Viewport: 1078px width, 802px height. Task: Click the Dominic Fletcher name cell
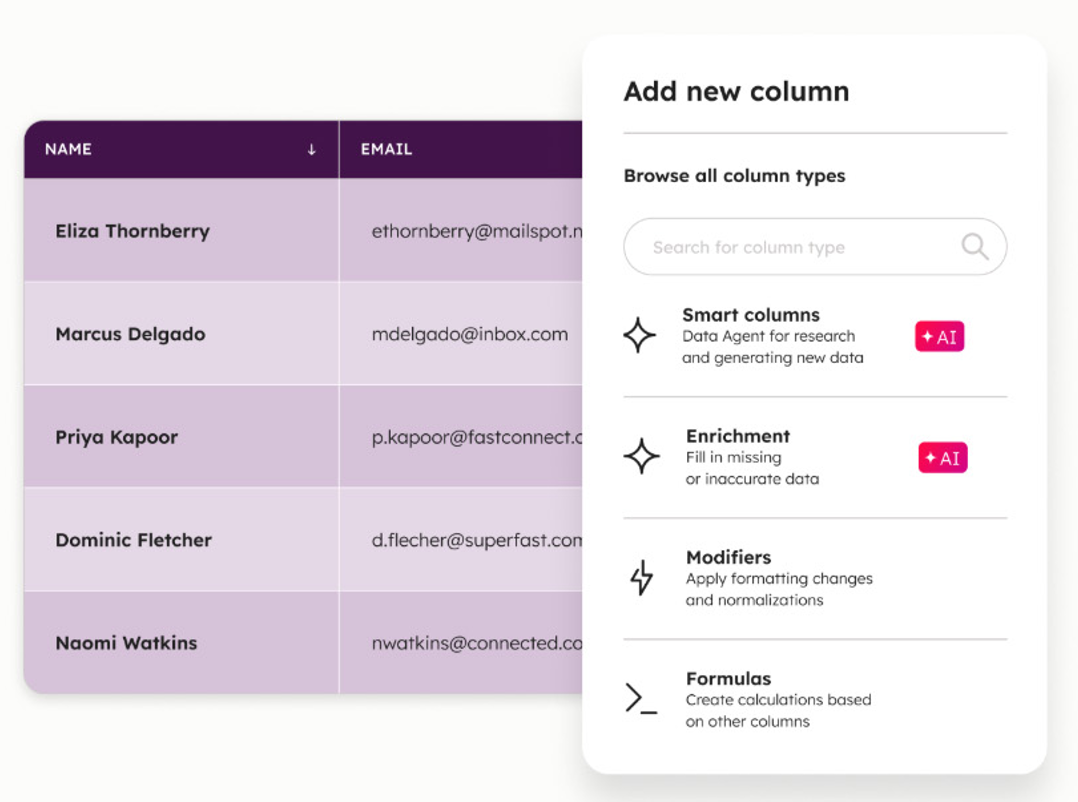coord(133,540)
